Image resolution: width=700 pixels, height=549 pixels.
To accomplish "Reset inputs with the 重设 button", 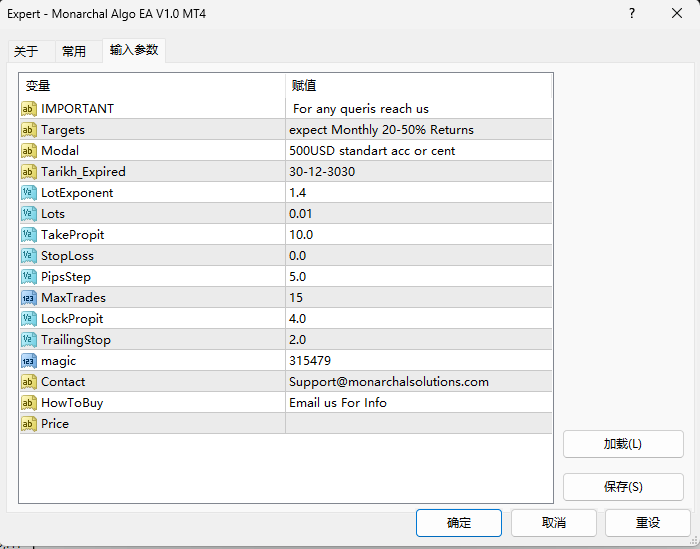I will tap(648, 523).
